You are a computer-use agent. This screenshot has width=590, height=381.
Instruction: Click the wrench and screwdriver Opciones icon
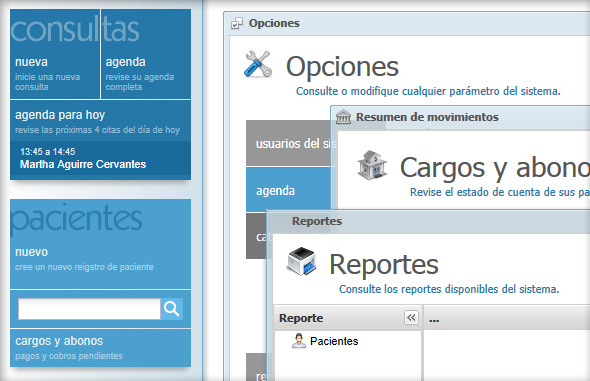pyautogui.click(x=258, y=64)
